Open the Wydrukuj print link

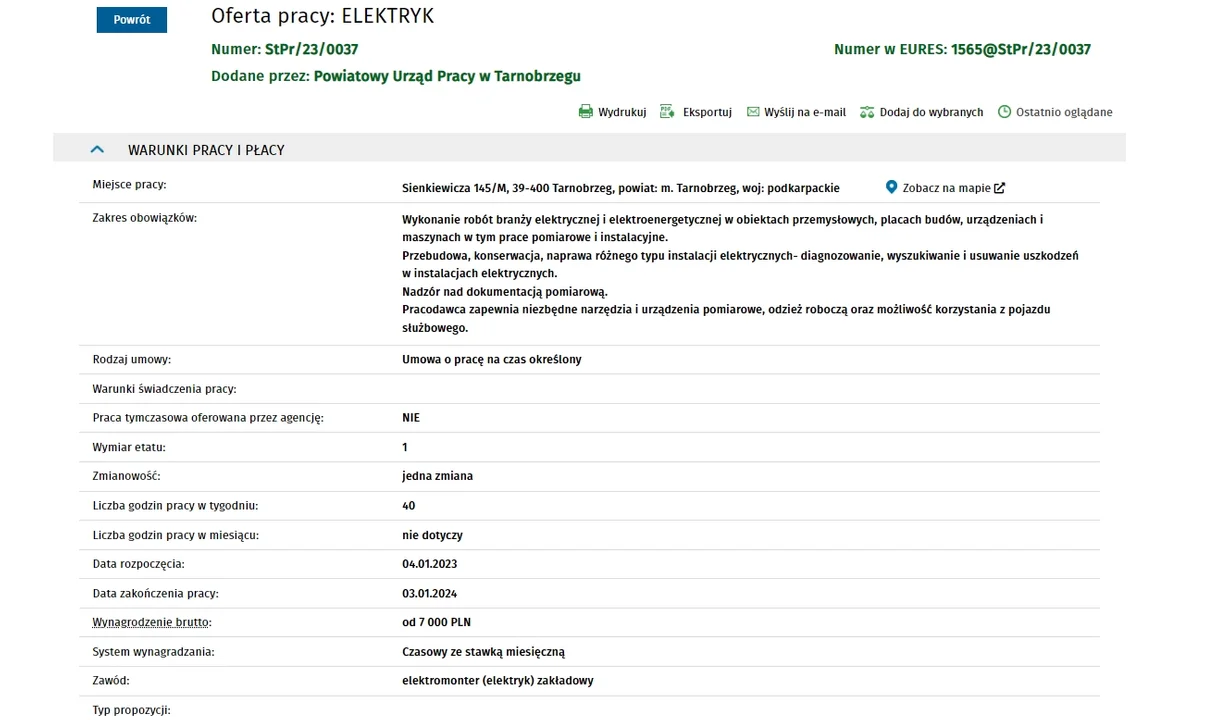622,112
